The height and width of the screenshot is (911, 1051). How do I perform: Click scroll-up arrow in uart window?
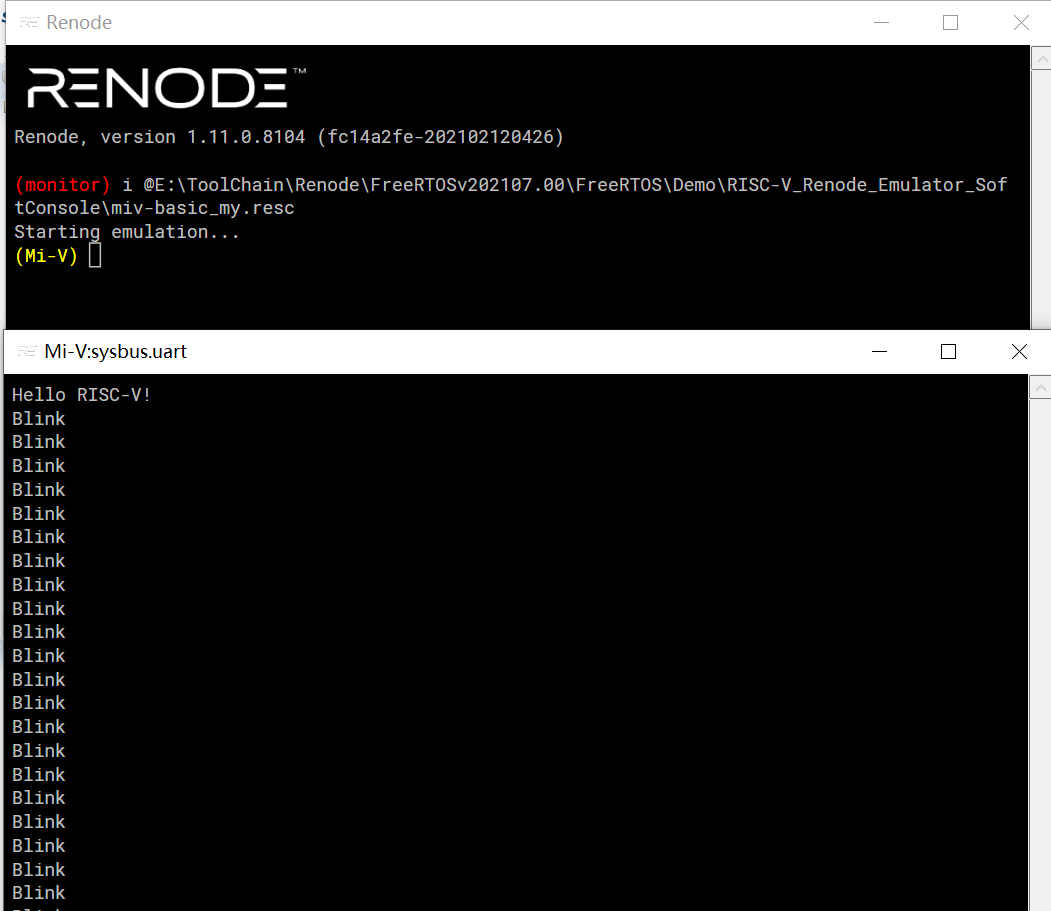(x=1040, y=387)
